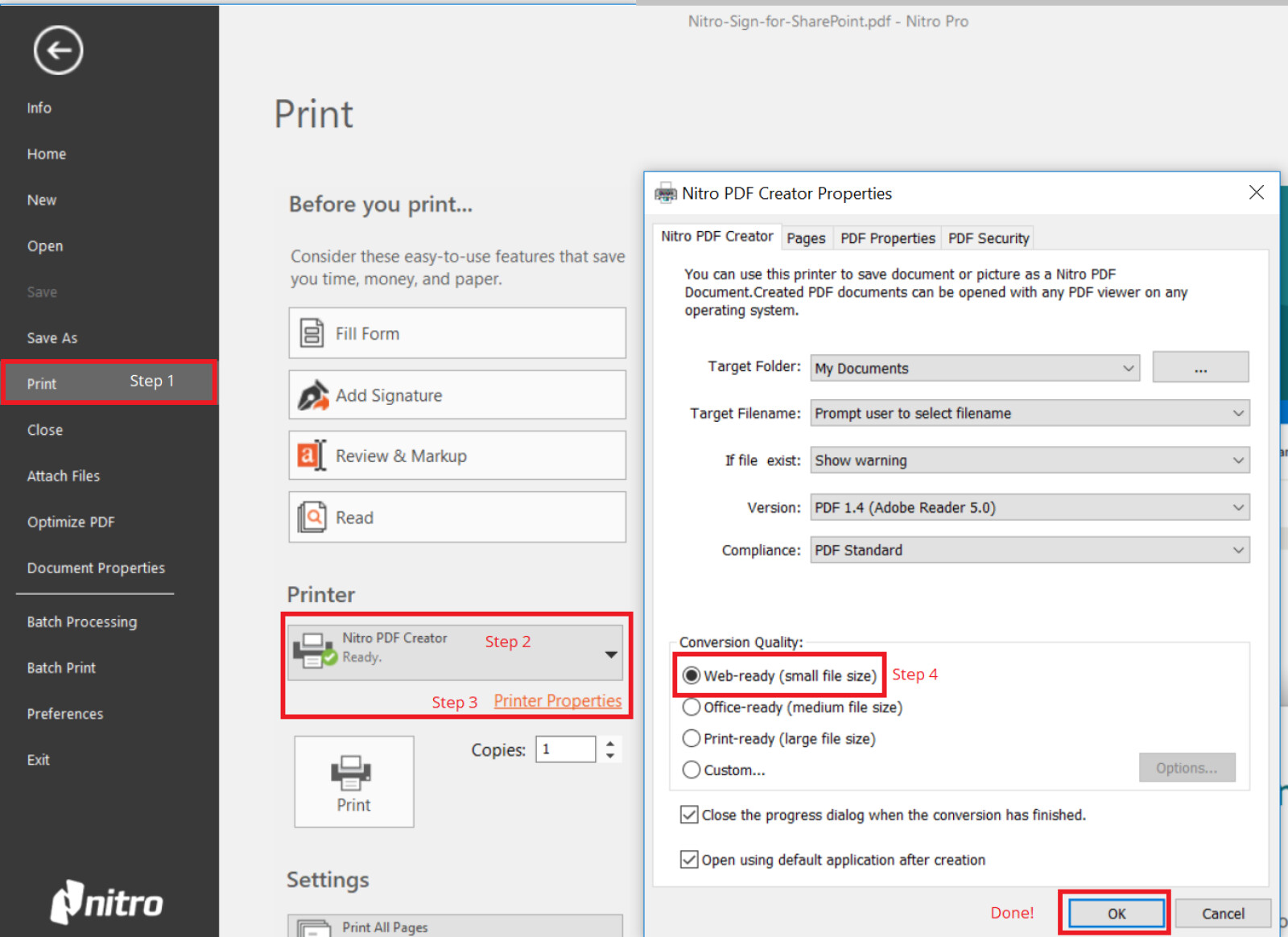Open the Version dropdown list
The image size is (1288, 937).
[1238, 508]
